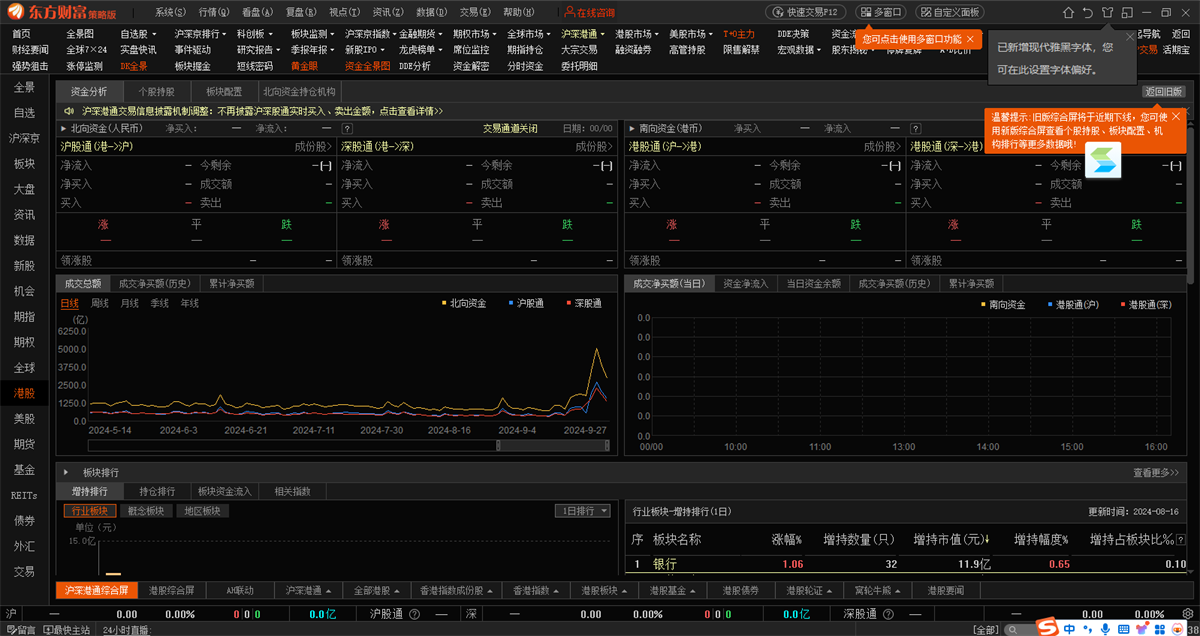Open the skin (shirt) icon in title bar
Image resolution: width=1200 pixels, height=636 pixels.
pos(1107,12)
